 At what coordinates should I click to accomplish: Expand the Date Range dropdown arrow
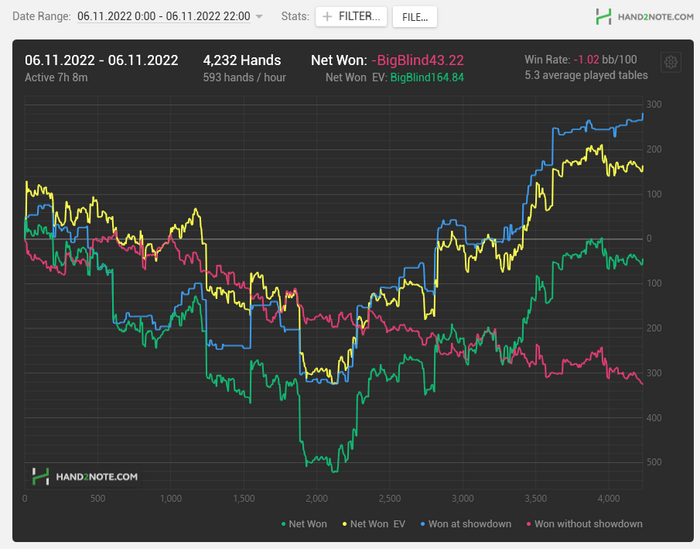[x=259, y=17]
